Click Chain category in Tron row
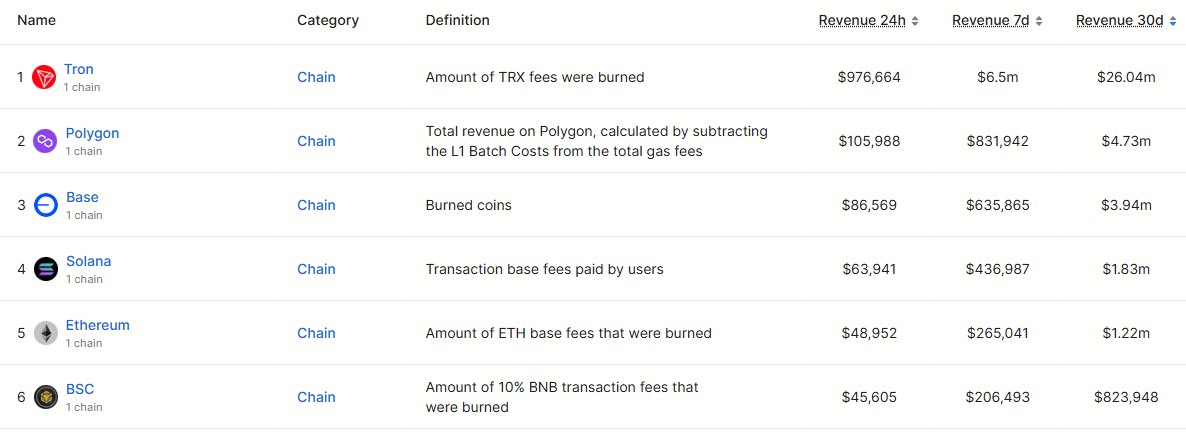Viewport: 1186px width, 432px height. 316,77
